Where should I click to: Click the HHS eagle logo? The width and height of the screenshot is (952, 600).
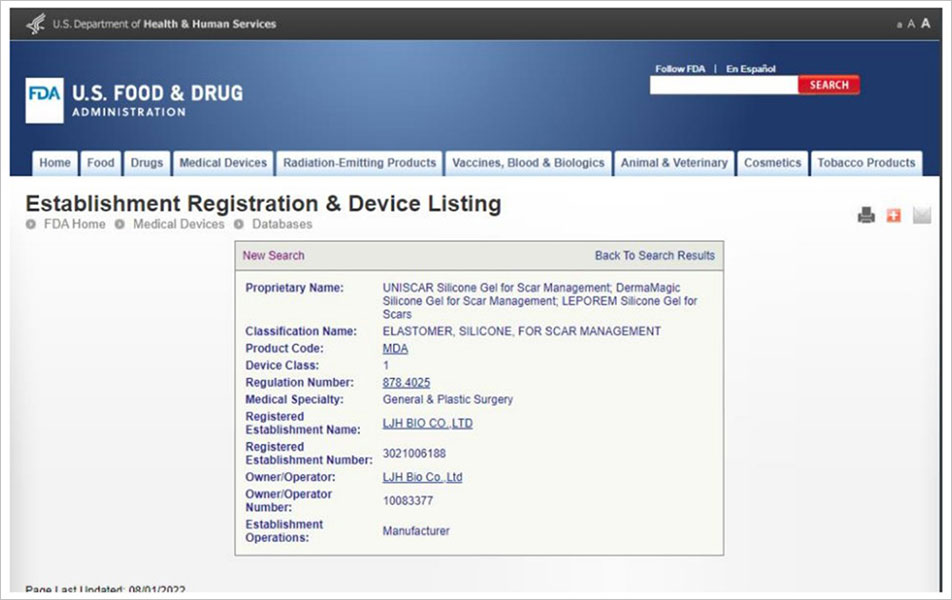pos(36,24)
